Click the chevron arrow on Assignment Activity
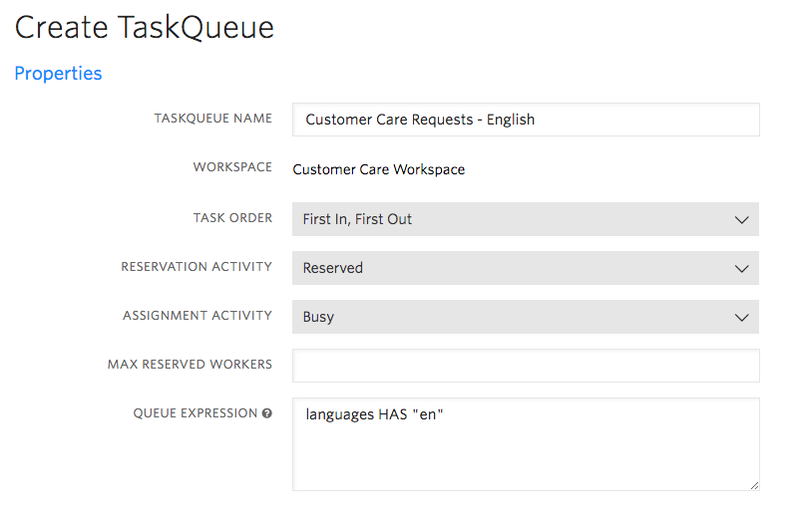Image resolution: width=800 pixels, height=528 pixels. pos(741,317)
